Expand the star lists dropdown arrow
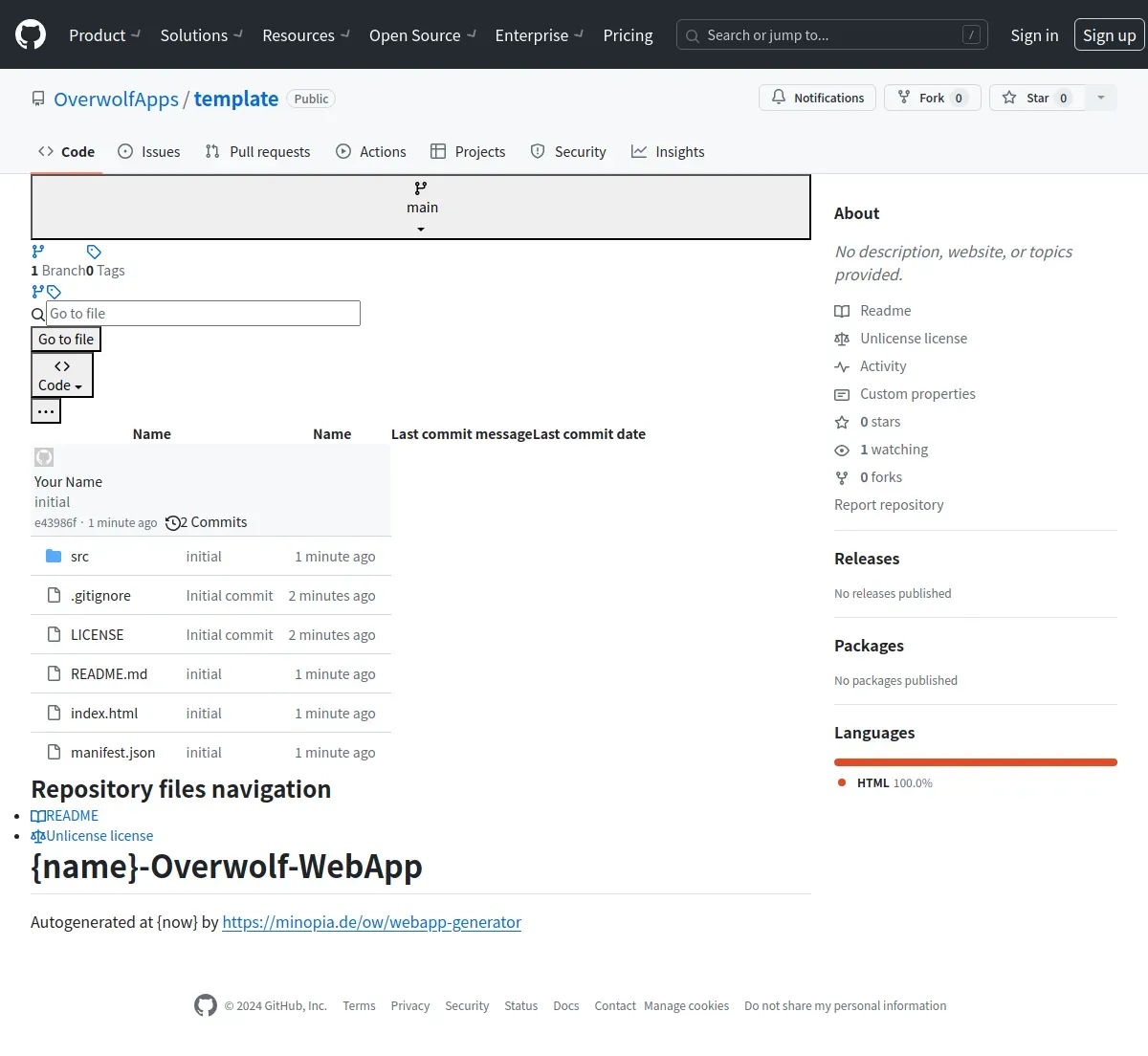This screenshot has height=1056, width=1148. pos(1101,98)
